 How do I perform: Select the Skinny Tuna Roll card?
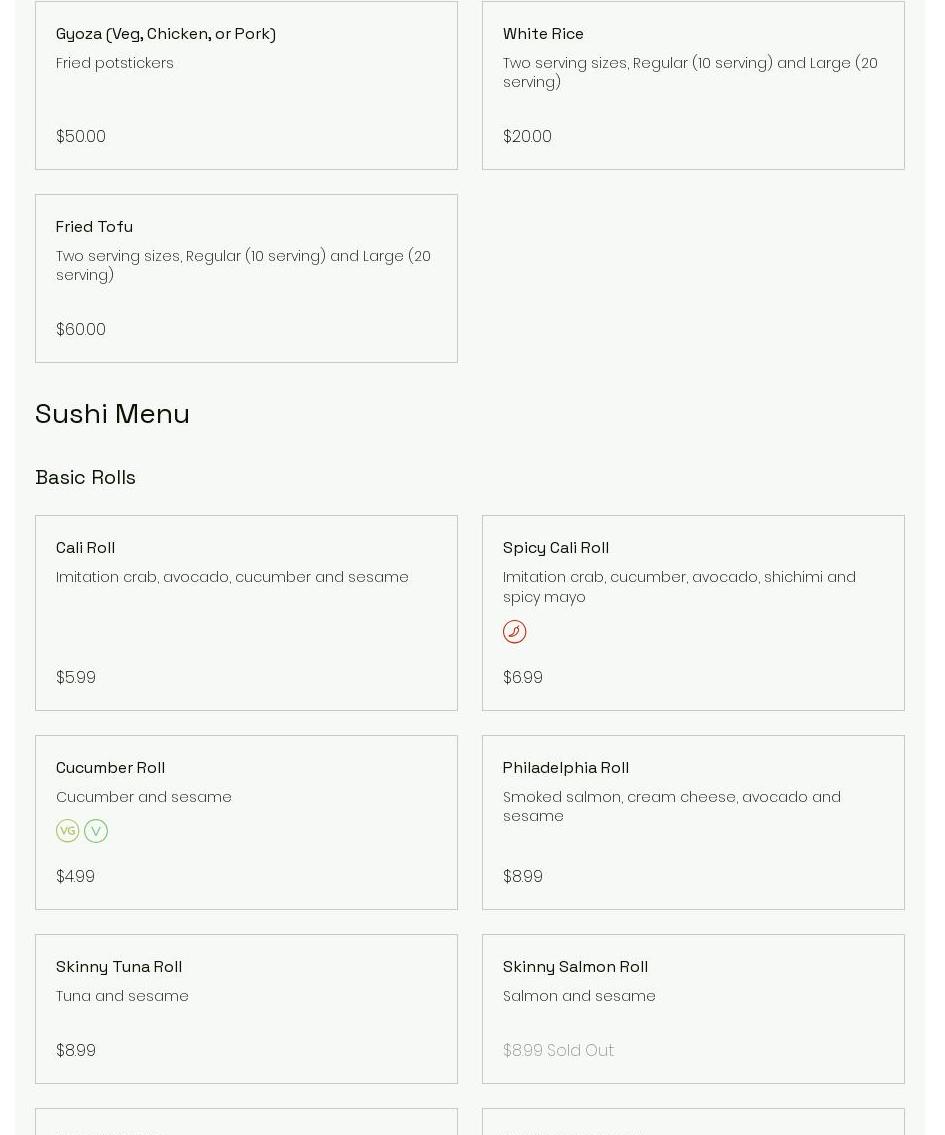tap(246, 1009)
